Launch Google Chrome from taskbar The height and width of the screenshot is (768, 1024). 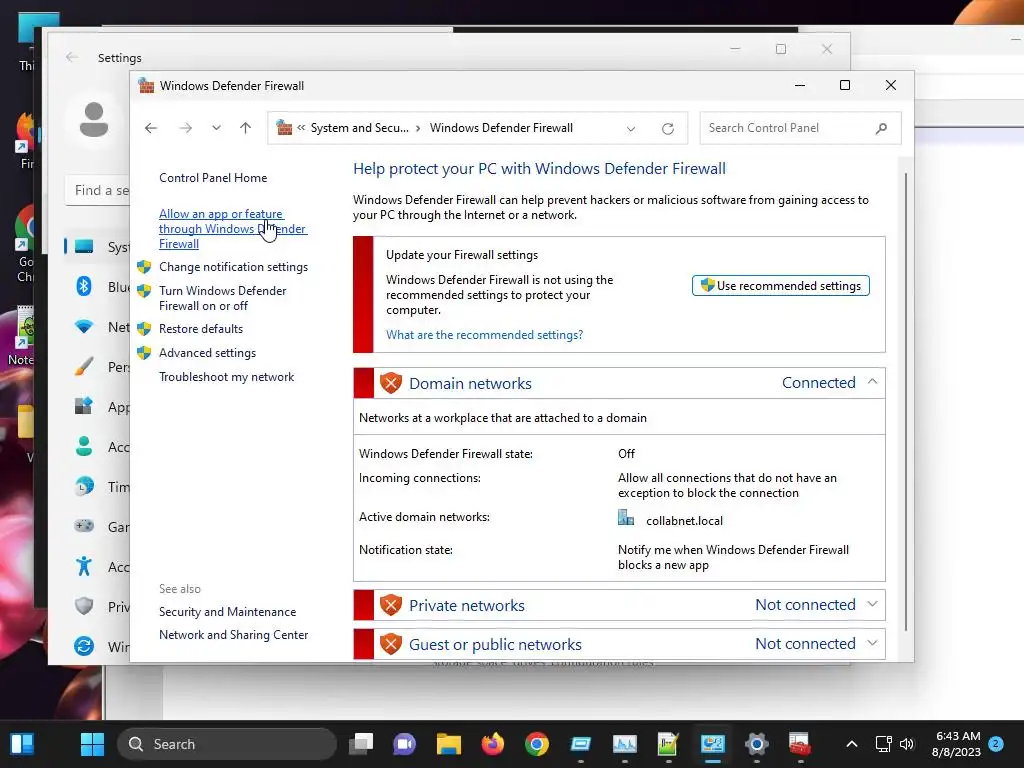point(537,744)
